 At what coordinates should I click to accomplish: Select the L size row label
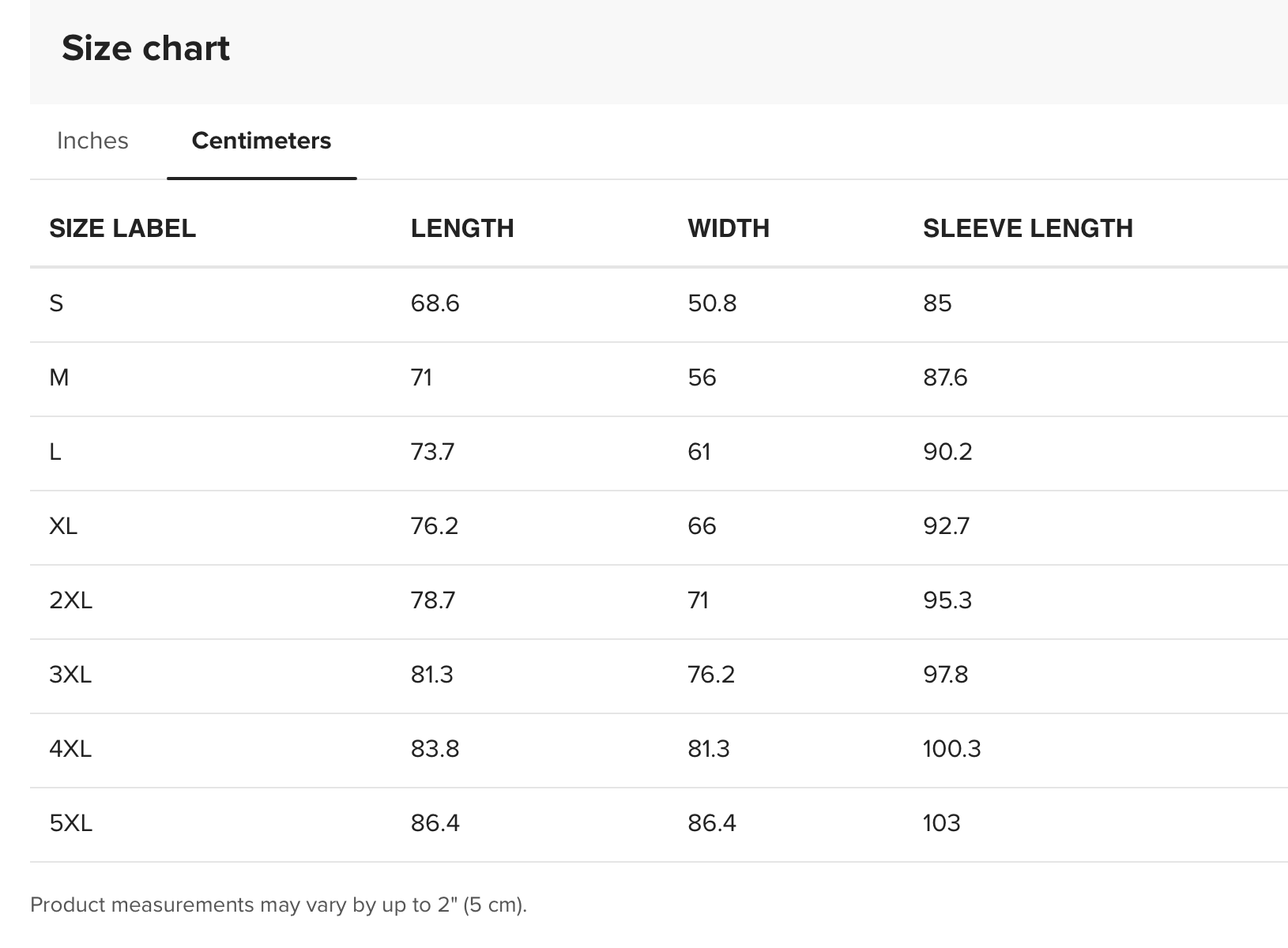(55, 452)
